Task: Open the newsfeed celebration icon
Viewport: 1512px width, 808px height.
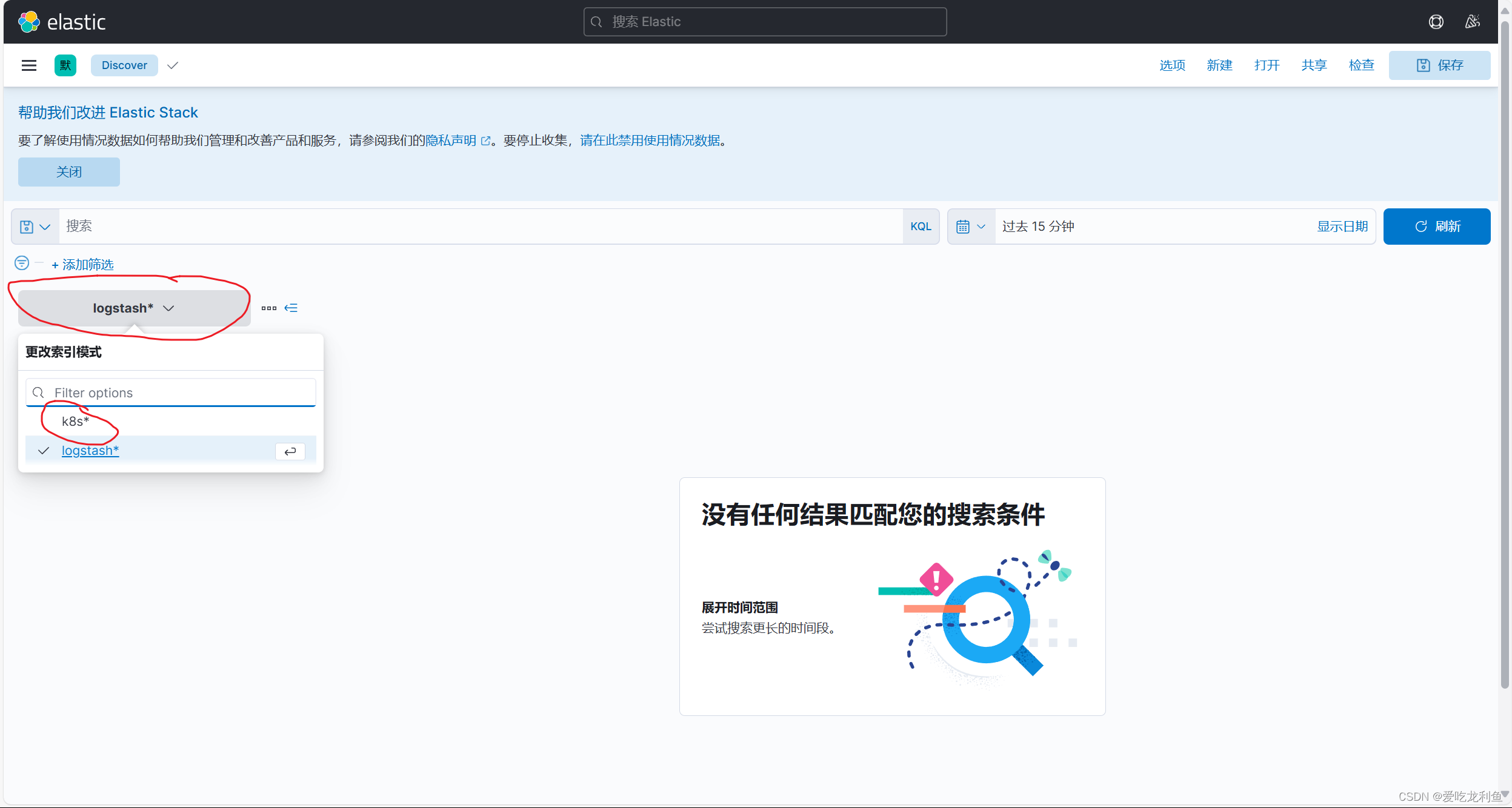Action: pos(1473,22)
